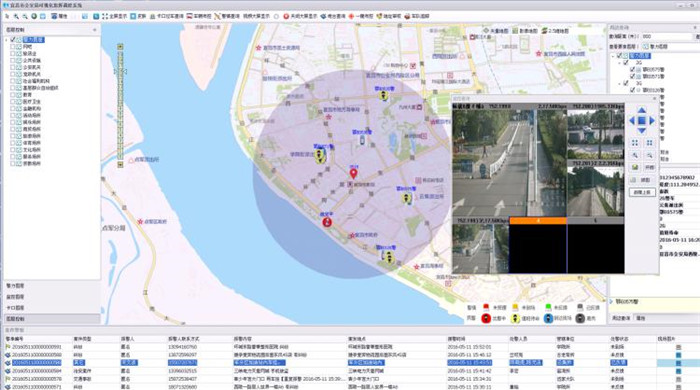The width and height of the screenshot is (700, 390).
Task: Switch to 2.5维地图 map view
Action: 555,31
